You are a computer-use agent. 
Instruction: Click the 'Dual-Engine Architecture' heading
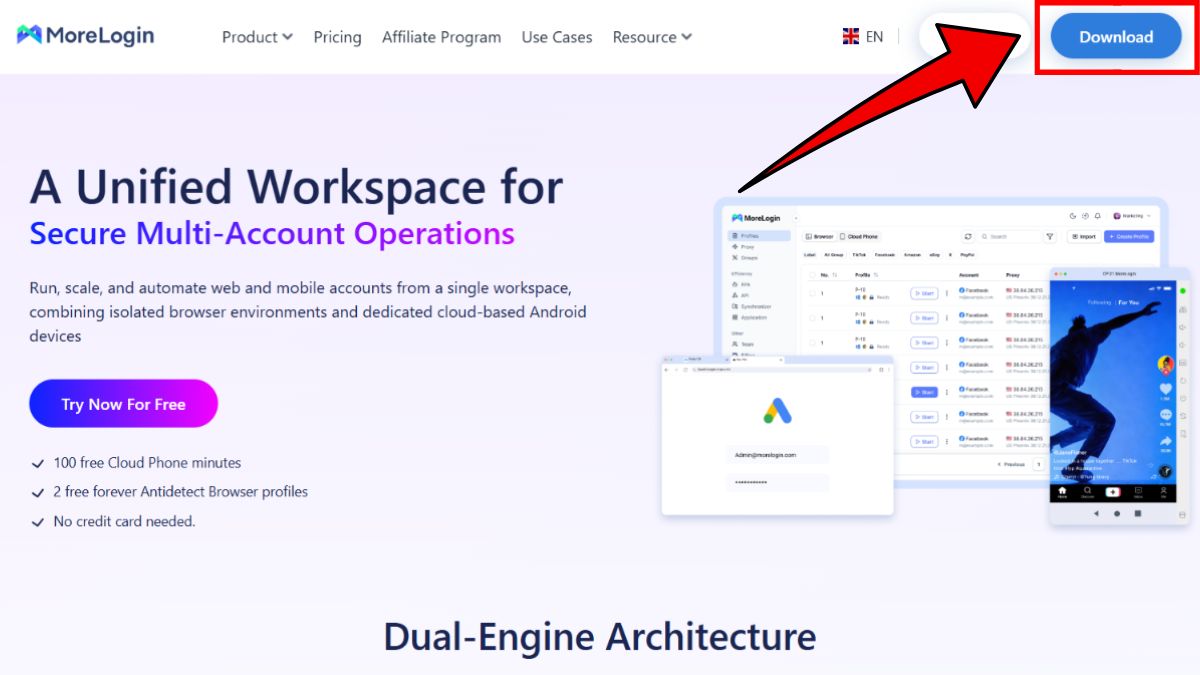point(599,637)
